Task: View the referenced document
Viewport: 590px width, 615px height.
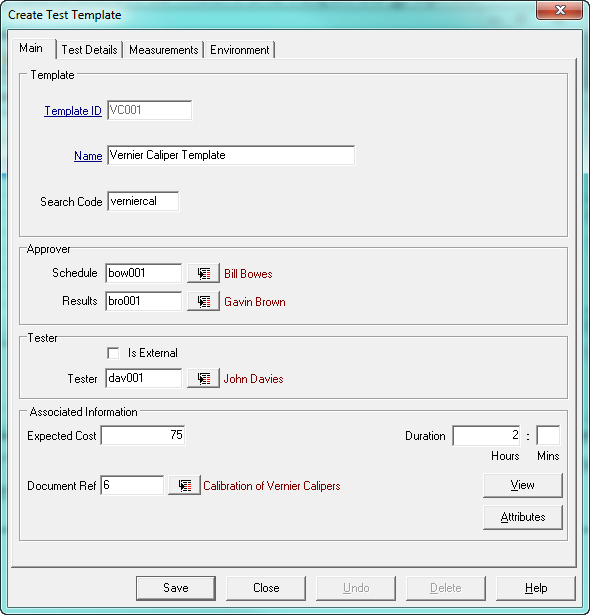Action: [x=523, y=485]
